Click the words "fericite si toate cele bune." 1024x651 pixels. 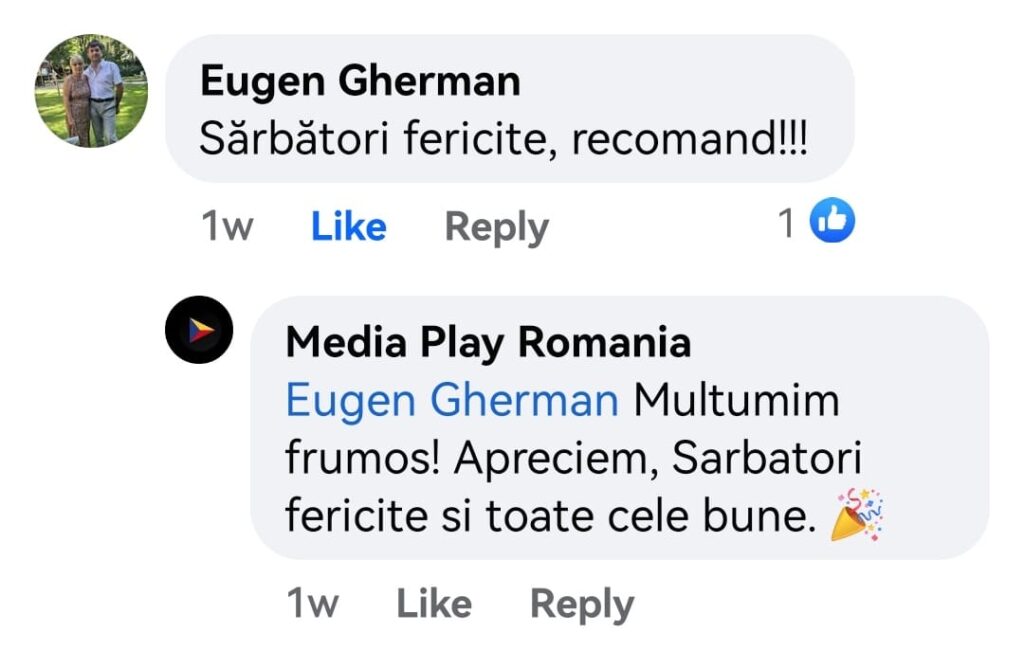(545, 517)
